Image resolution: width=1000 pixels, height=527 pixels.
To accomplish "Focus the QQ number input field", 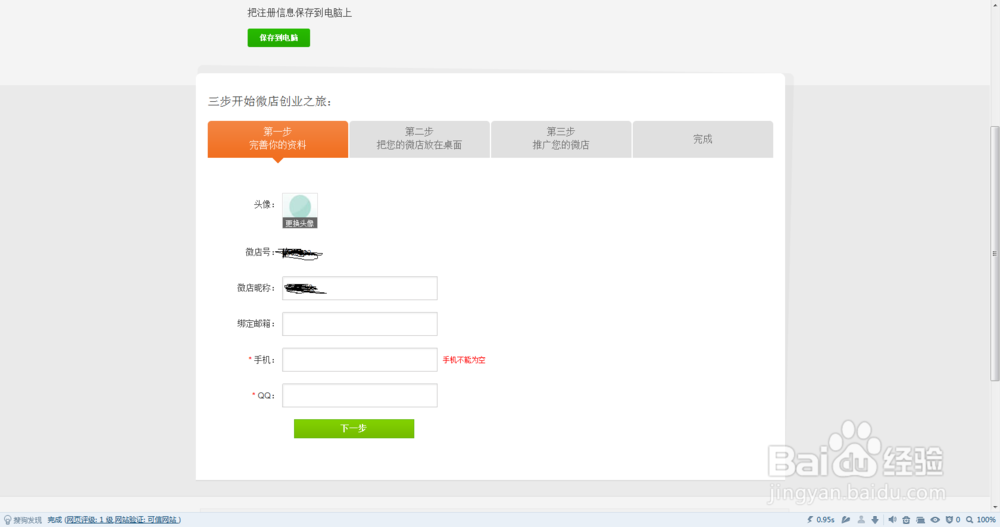I will (x=360, y=396).
